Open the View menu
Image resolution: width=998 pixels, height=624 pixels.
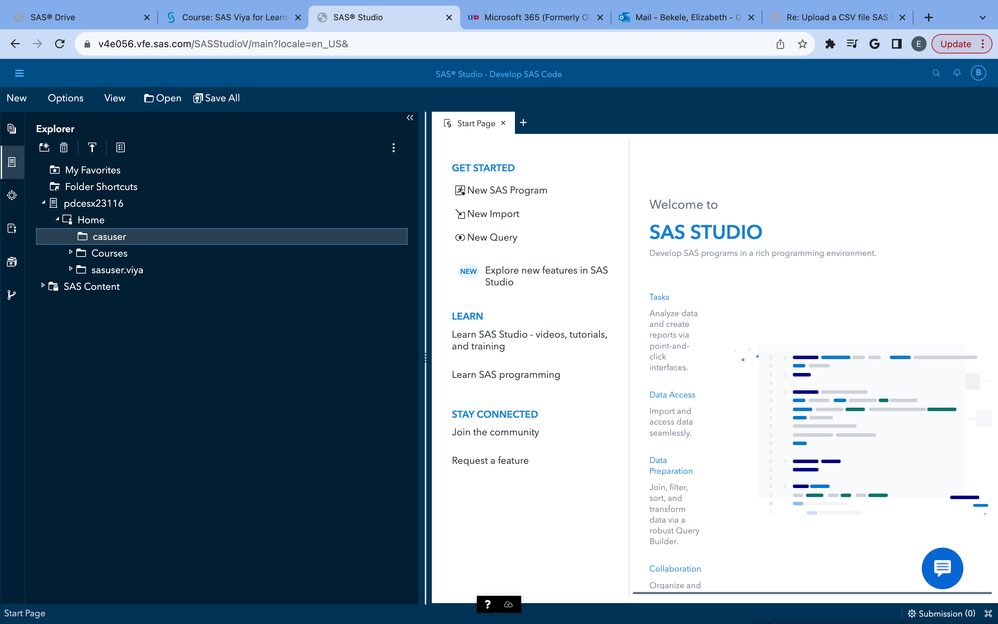[x=115, y=98]
